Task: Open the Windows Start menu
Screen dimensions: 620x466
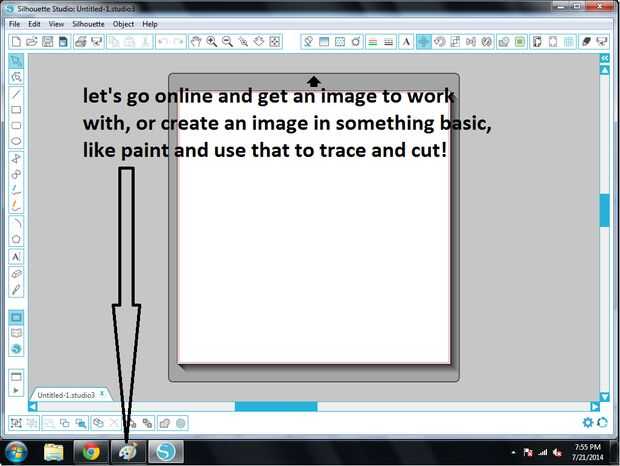Action: [16, 452]
